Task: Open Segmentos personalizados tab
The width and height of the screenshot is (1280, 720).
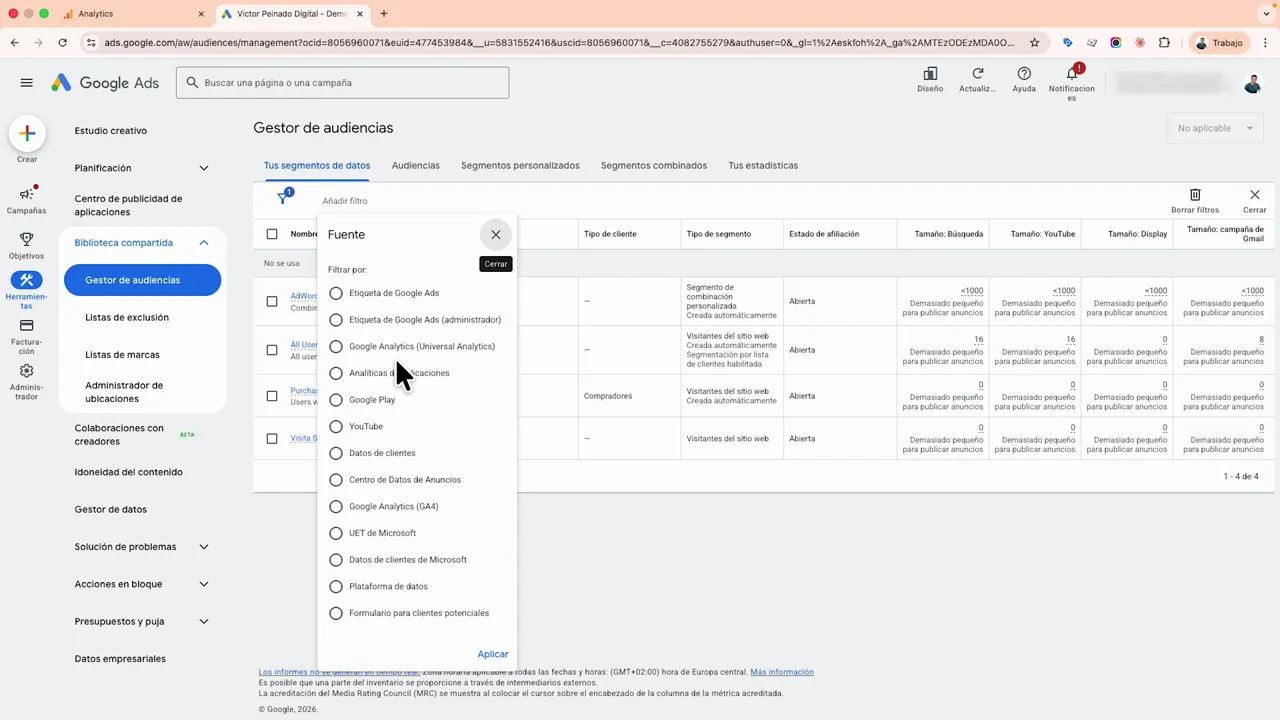Action: click(x=520, y=166)
